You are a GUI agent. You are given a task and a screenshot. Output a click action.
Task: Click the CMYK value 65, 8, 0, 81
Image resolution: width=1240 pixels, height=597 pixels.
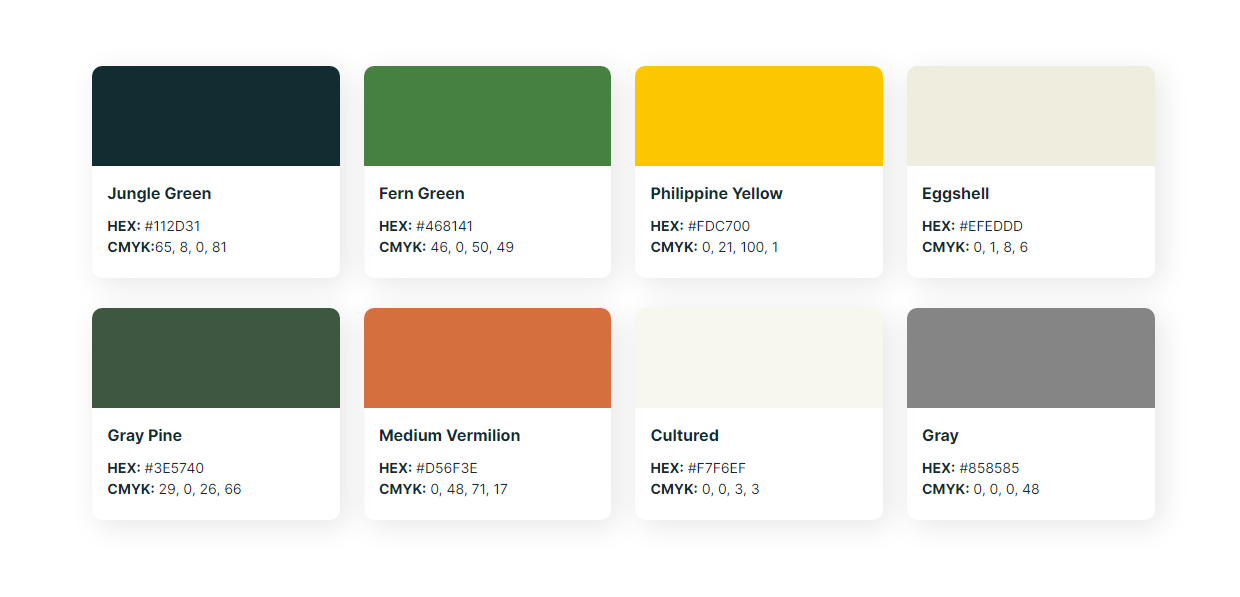point(191,247)
